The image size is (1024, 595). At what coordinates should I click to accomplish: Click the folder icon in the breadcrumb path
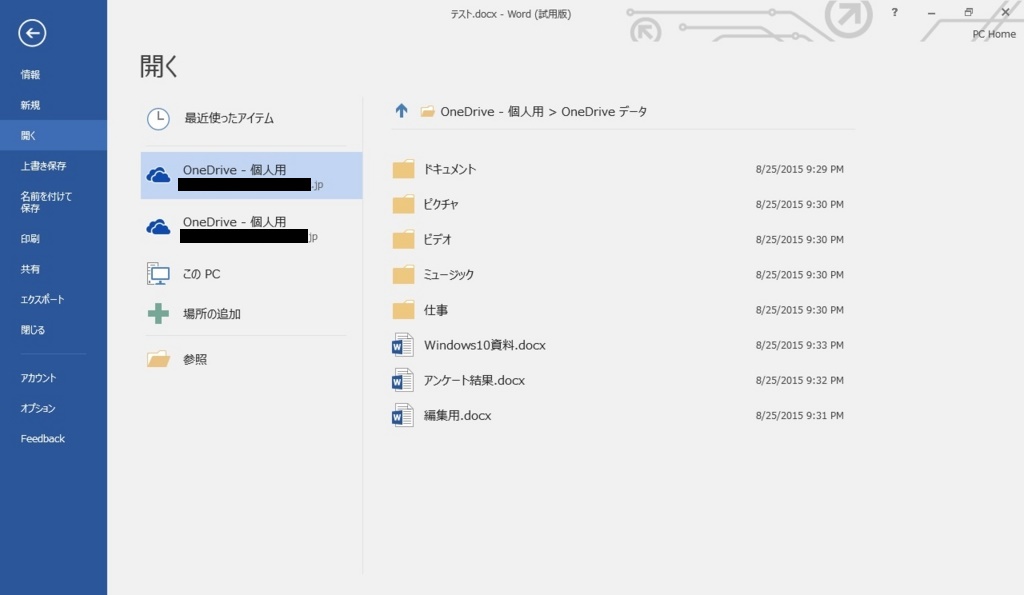pos(427,112)
